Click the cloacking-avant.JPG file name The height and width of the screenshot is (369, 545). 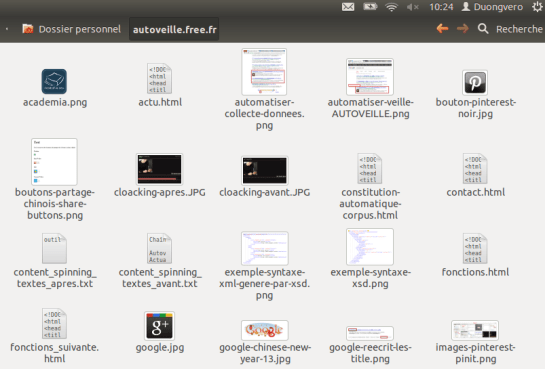(x=265, y=192)
